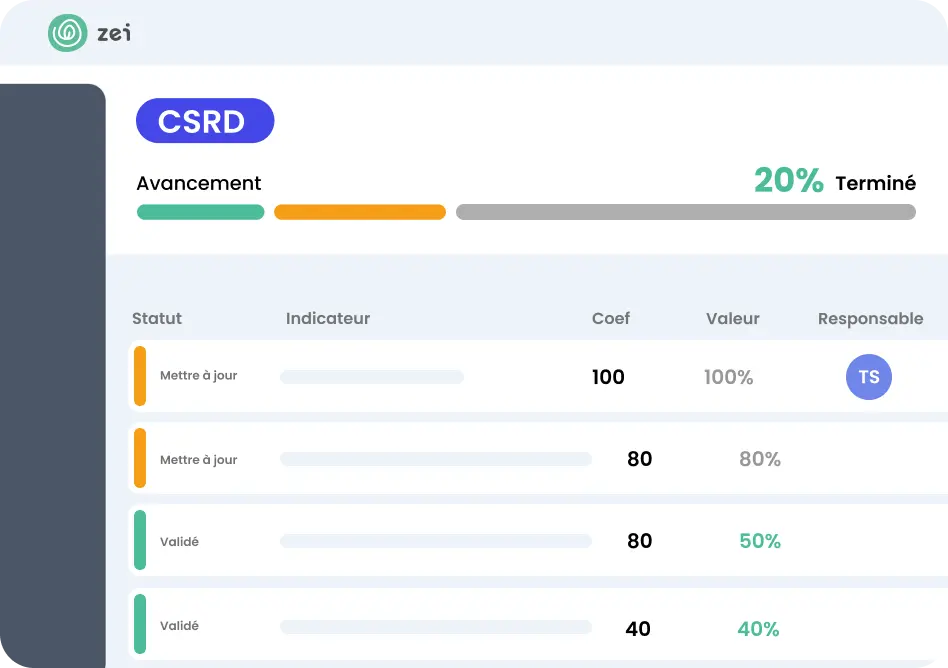948x668 pixels.
Task: Click the green status marker beside value 50%
Action: coord(140,541)
